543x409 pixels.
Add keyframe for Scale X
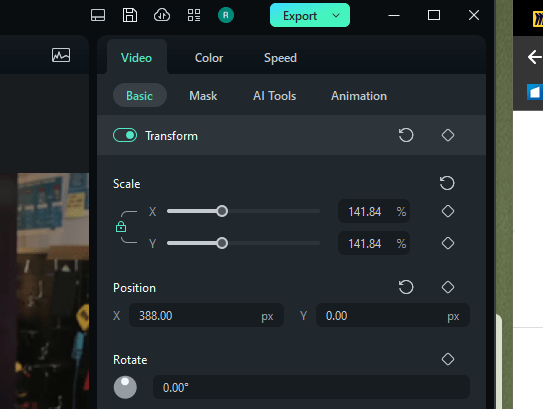448,211
